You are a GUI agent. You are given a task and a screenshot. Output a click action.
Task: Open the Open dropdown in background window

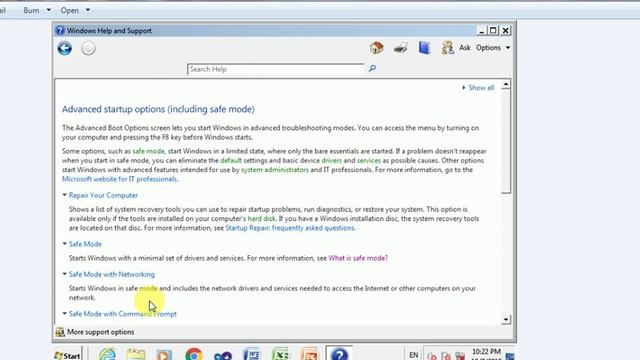click(x=75, y=10)
